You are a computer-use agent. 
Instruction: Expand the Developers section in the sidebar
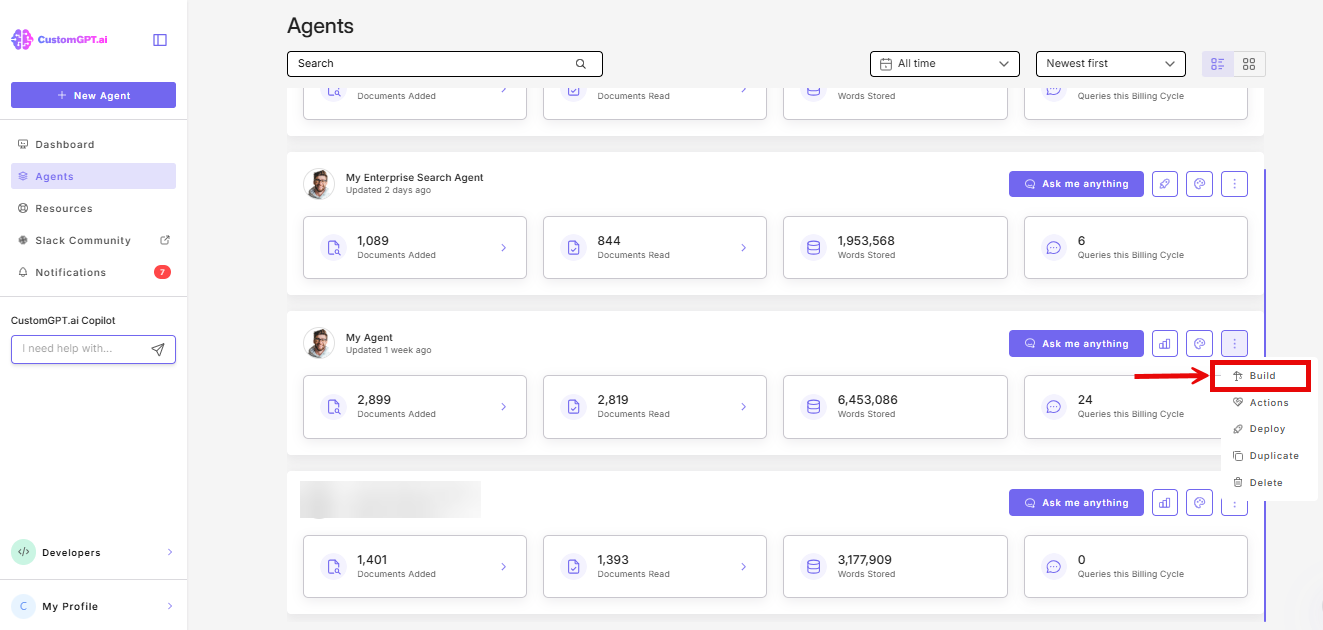pyautogui.click(x=93, y=552)
